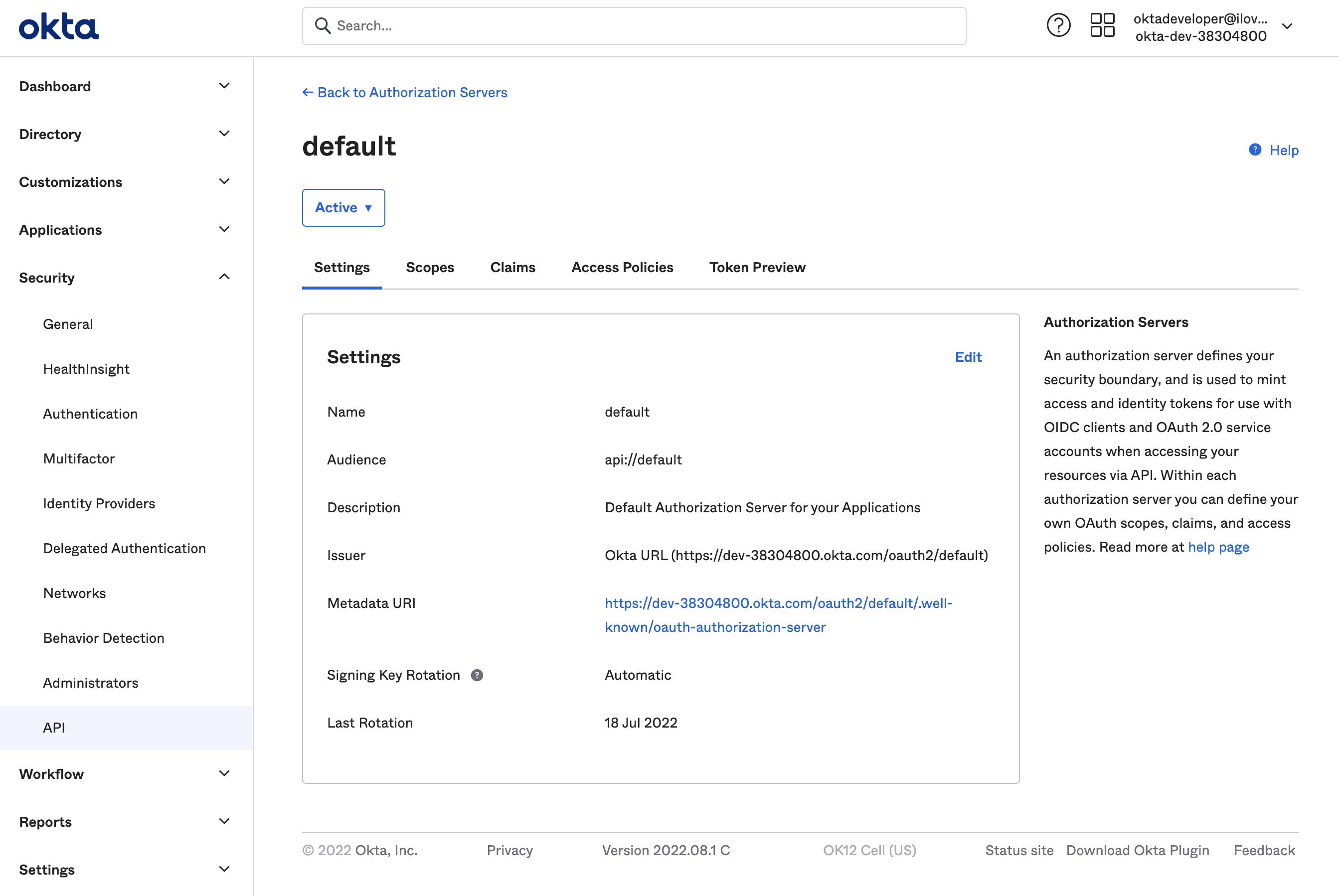Click the search magnifier icon
Image resolution: width=1339 pixels, height=896 pixels.
[323, 26]
